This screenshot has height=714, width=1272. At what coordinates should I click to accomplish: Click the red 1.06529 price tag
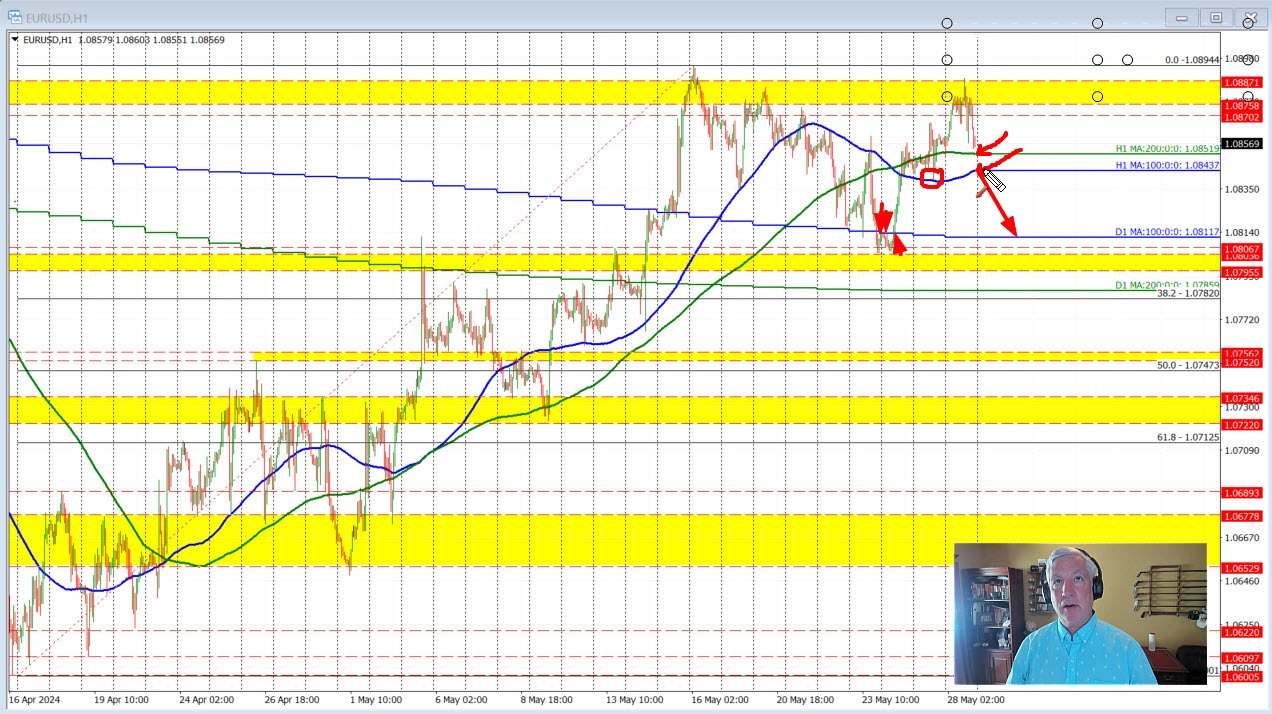pos(1242,568)
